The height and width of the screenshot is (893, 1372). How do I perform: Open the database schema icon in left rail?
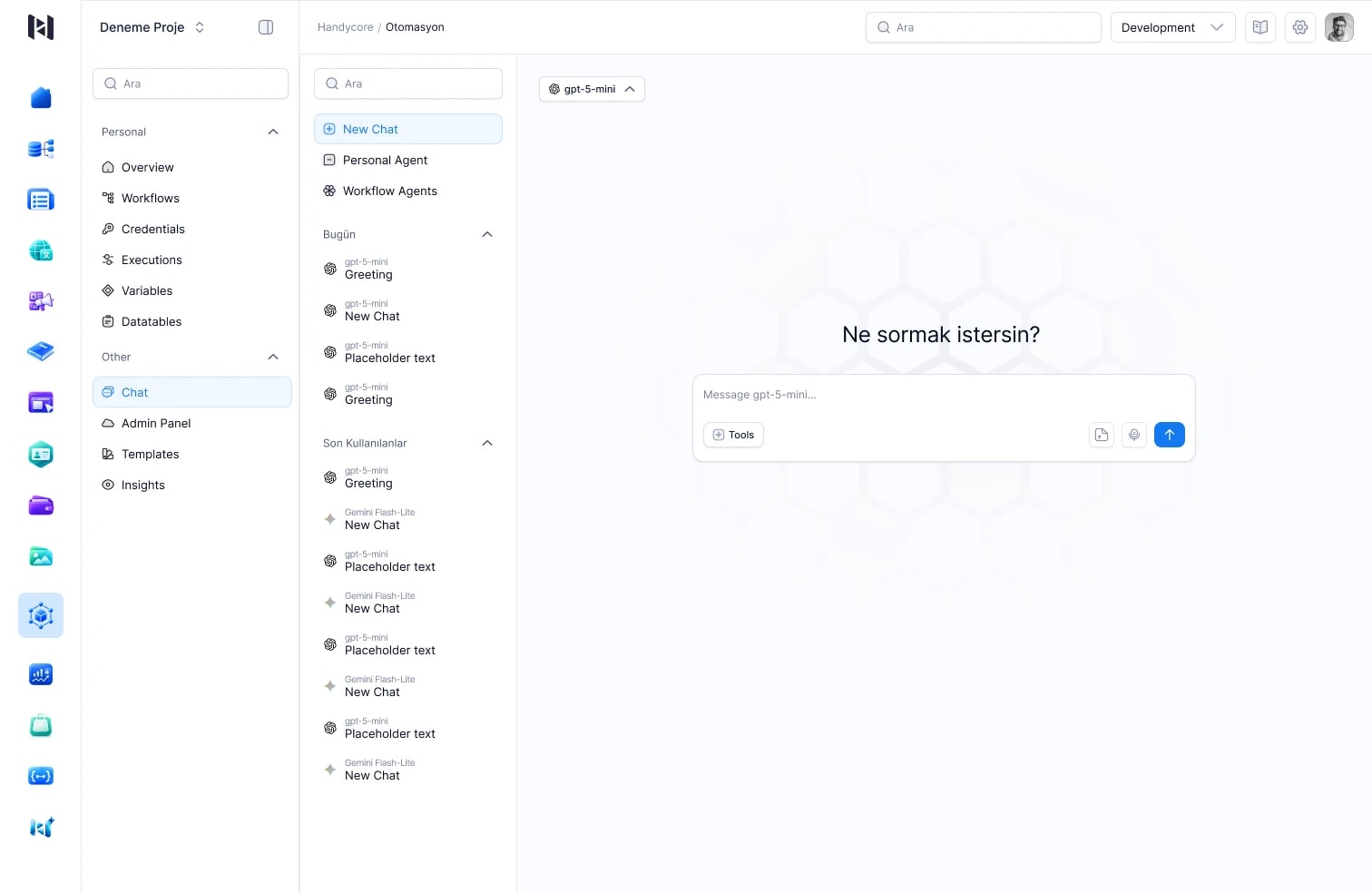(x=41, y=149)
